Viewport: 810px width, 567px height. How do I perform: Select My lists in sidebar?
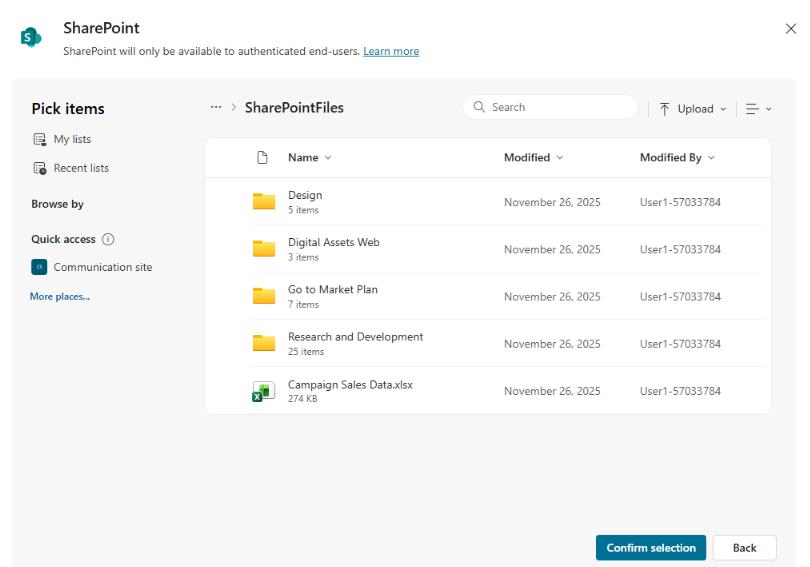tap(72, 140)
